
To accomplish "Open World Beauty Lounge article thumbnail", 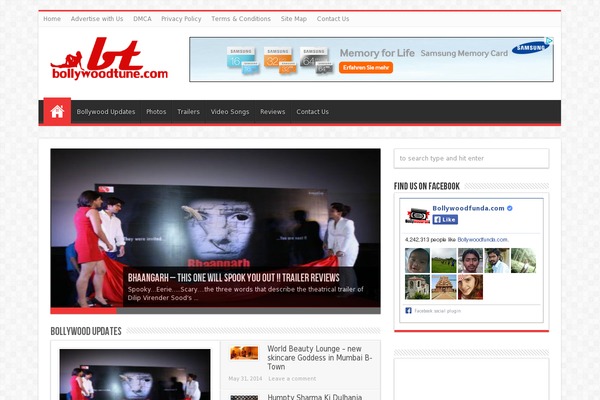I will coord(244,353).
